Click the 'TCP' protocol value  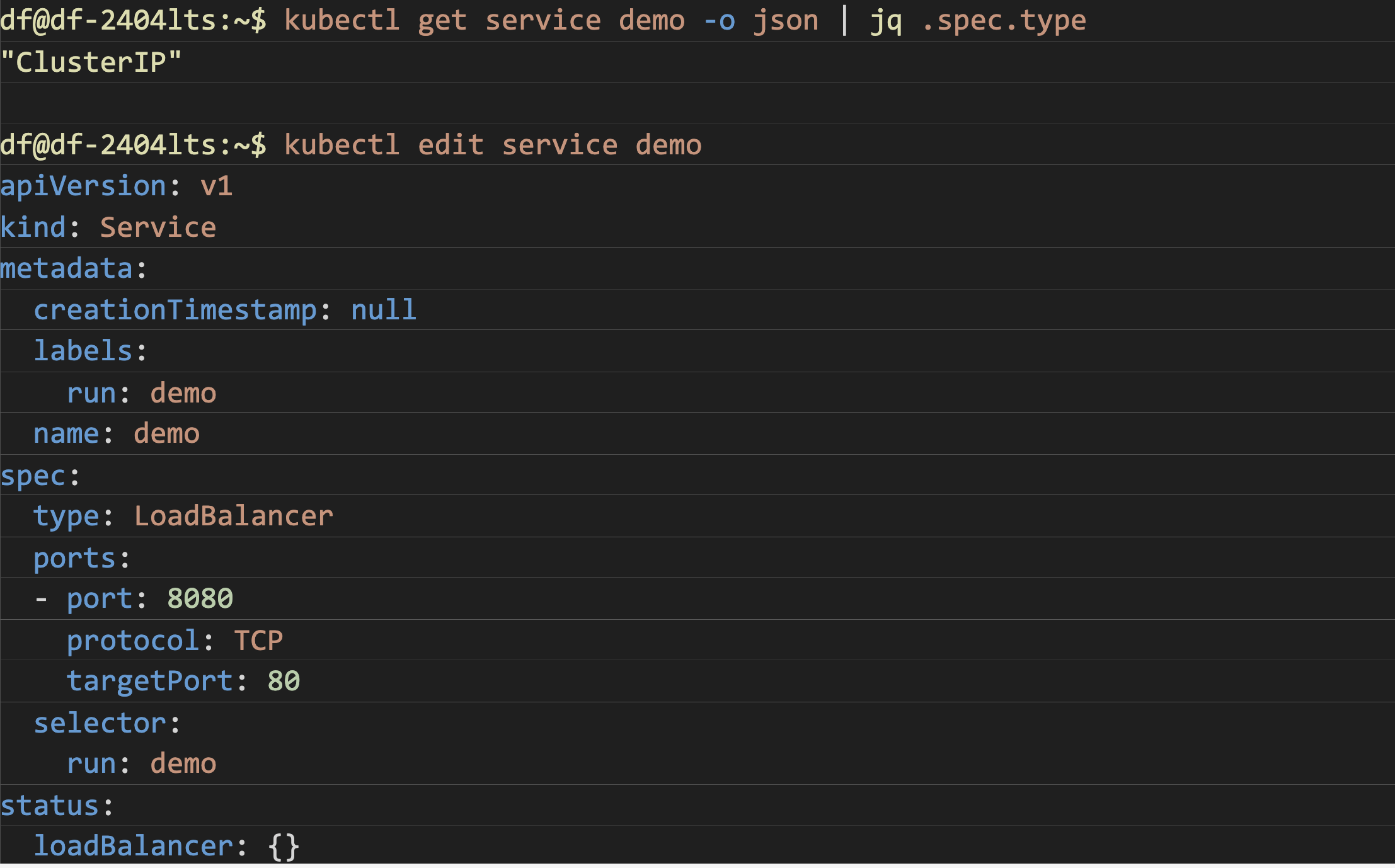(x=258, y=641)
